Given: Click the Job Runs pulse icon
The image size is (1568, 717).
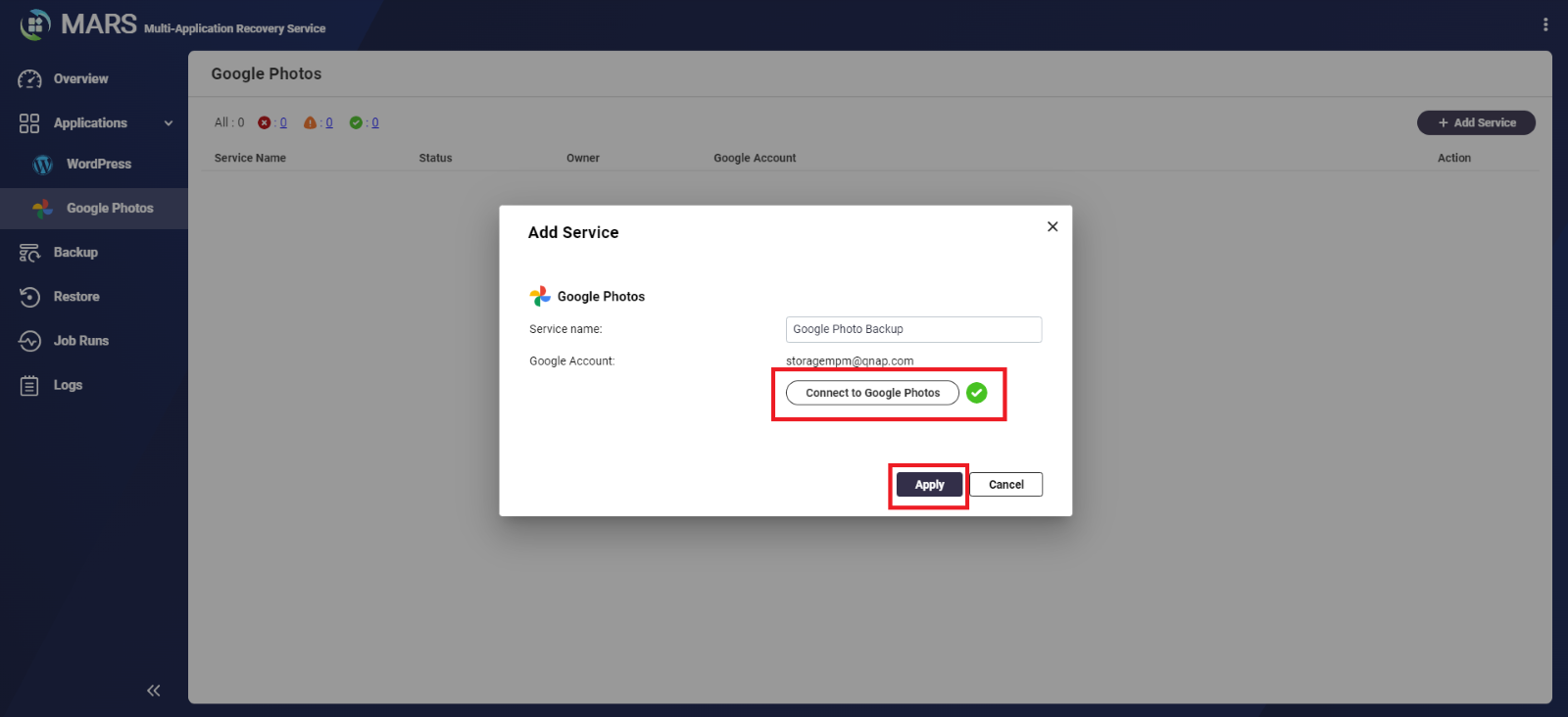Looking at the screenshot, I should coord(29,341).
